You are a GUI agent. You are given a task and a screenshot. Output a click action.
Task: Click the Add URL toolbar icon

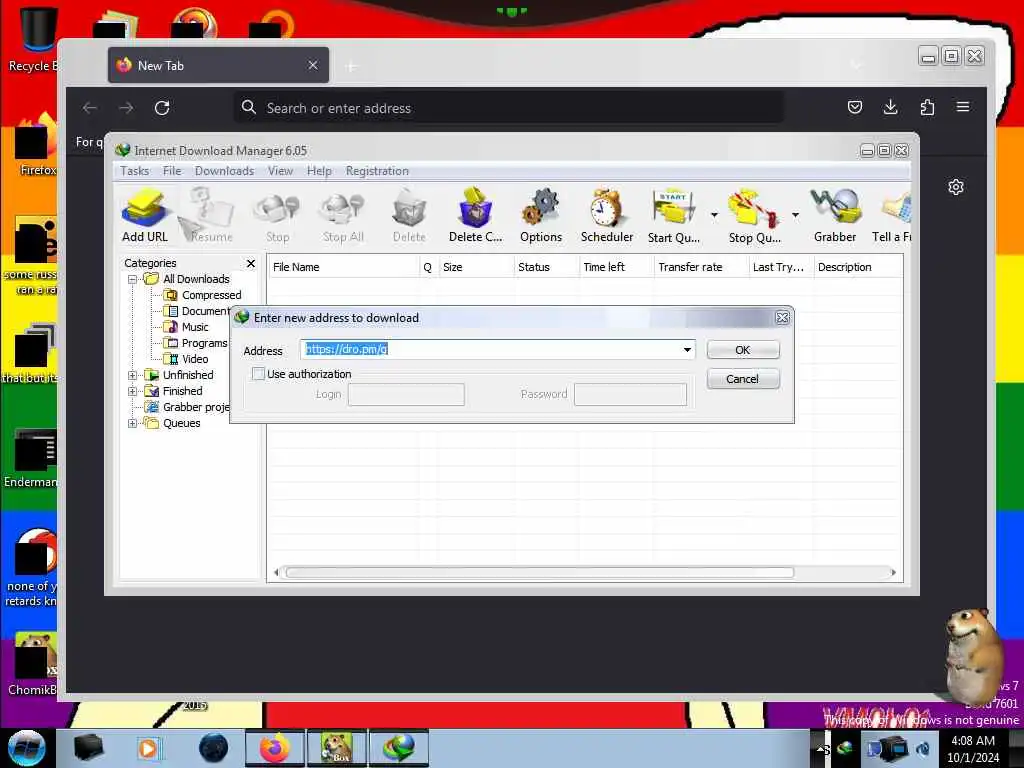(145, 216)
